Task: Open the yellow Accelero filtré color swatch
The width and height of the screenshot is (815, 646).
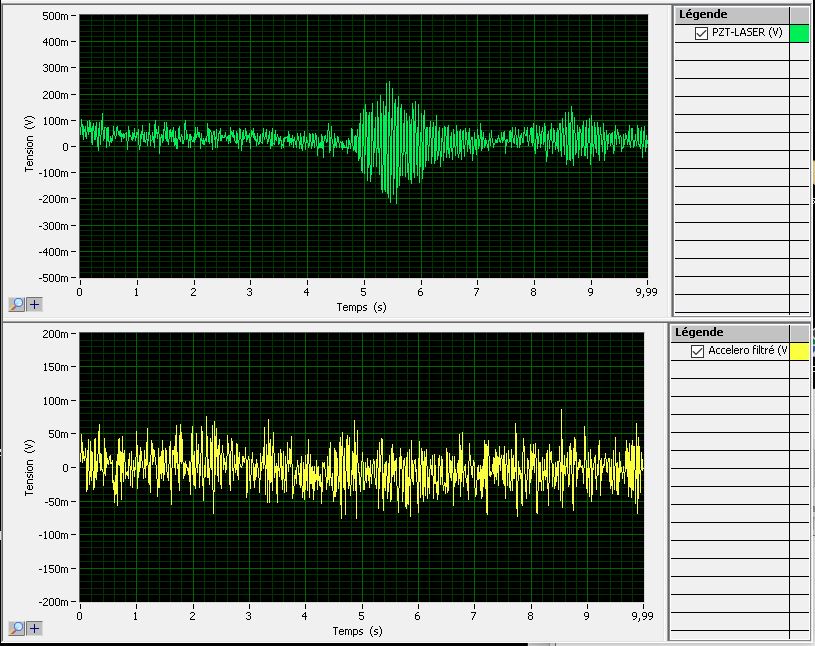Action: [799, 351]
